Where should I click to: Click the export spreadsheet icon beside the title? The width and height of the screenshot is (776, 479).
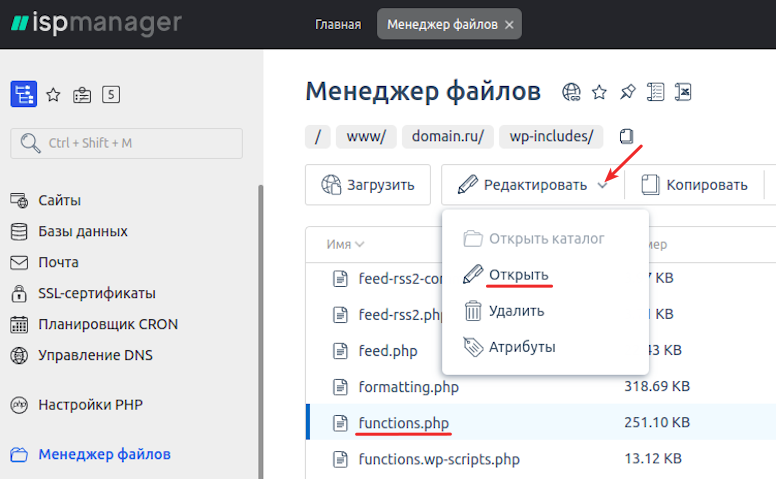click(x=683, y=92)
